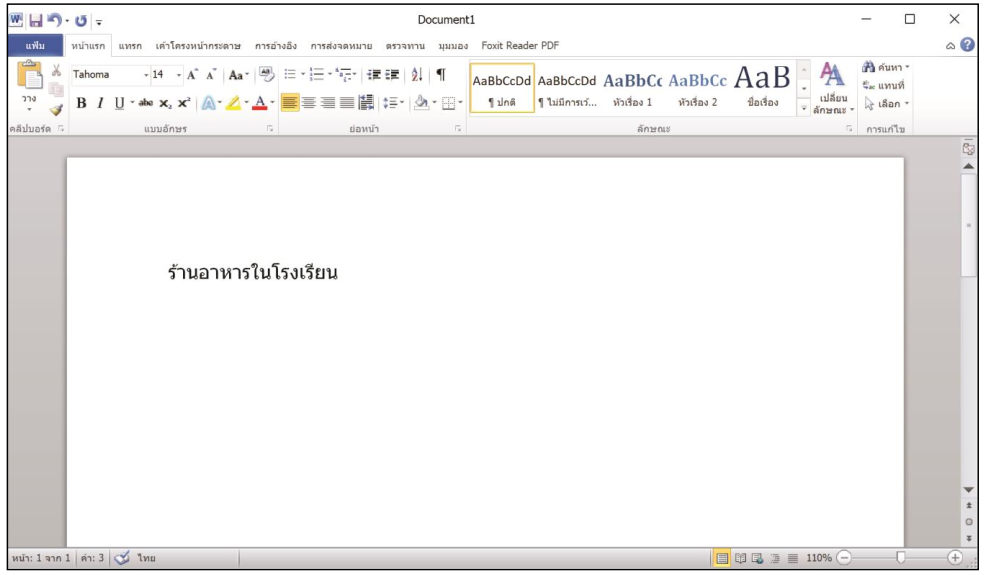Click the Cut scissors icon
The height and width of the screenshot is (575, 985).
[56, 72]
